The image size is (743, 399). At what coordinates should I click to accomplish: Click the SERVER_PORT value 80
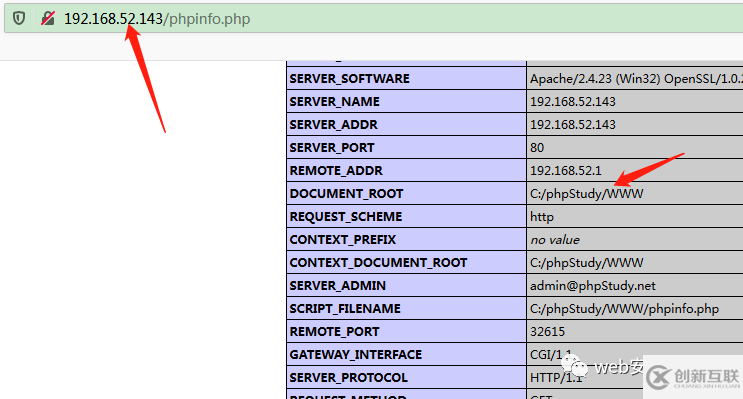click(x=537, y=148)
